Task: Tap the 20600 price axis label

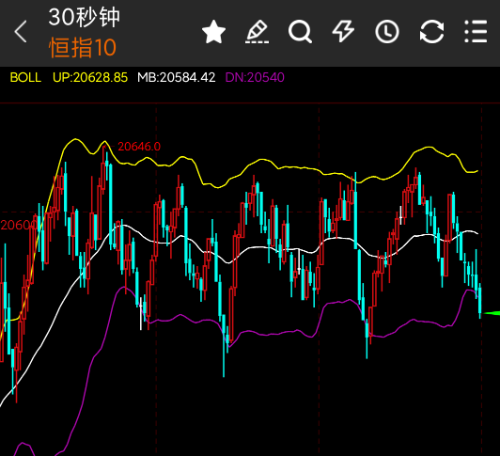Action: tap(18, 225)
